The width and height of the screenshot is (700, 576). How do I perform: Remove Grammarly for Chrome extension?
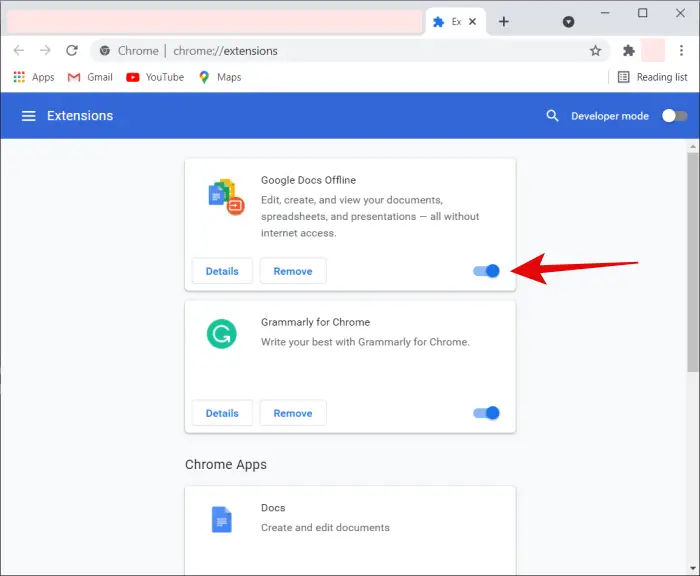point(293,413)
